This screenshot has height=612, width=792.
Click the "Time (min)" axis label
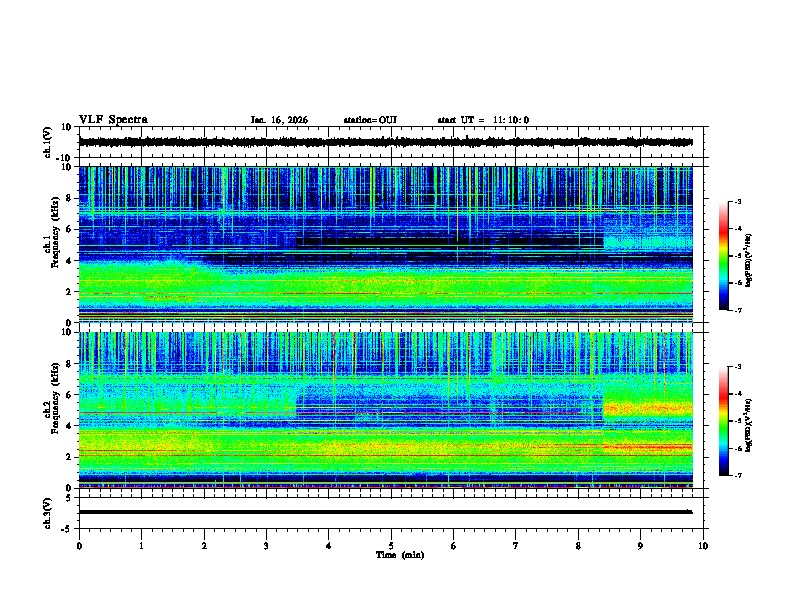point(400,555)
